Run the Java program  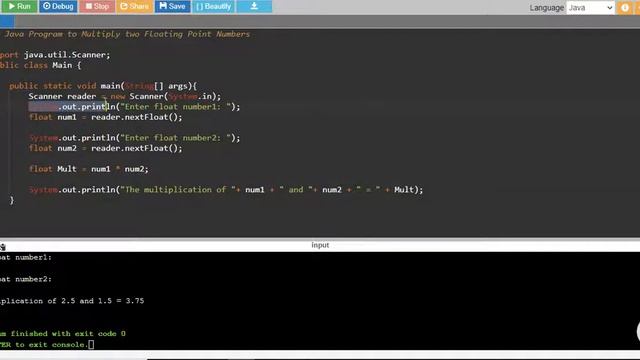(19, 6)
